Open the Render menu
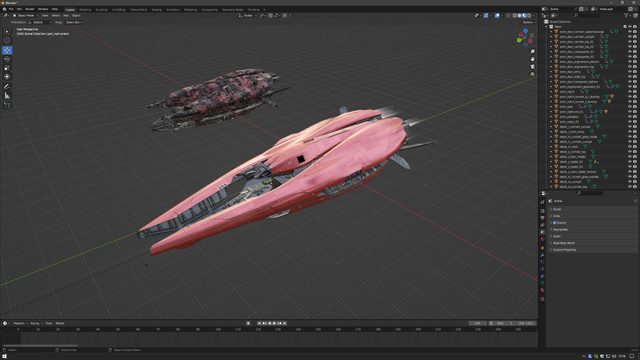 [x=30, y=9]
